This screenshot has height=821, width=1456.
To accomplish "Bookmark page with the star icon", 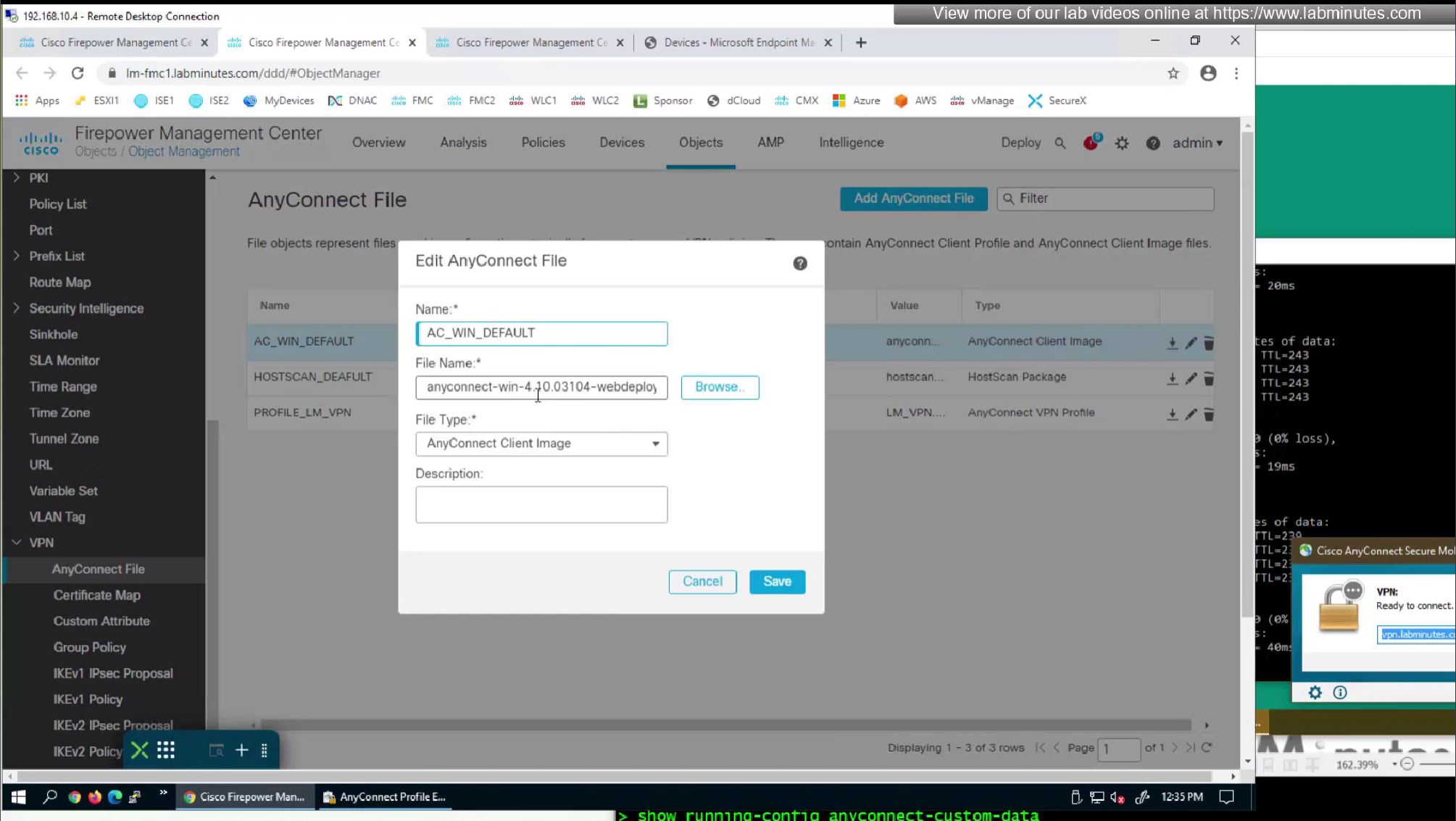I will point(1173,73).
